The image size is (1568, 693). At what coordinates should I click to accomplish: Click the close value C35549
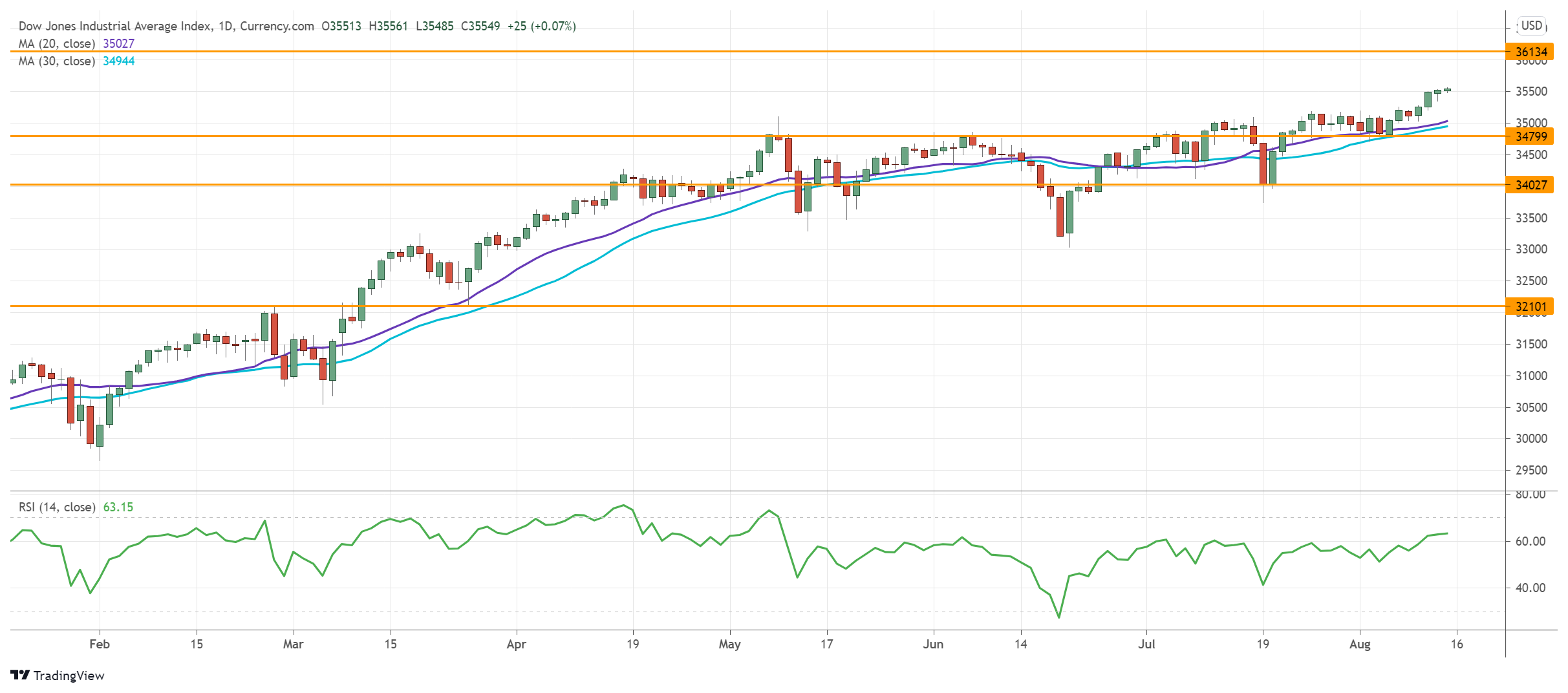(480, 26)
